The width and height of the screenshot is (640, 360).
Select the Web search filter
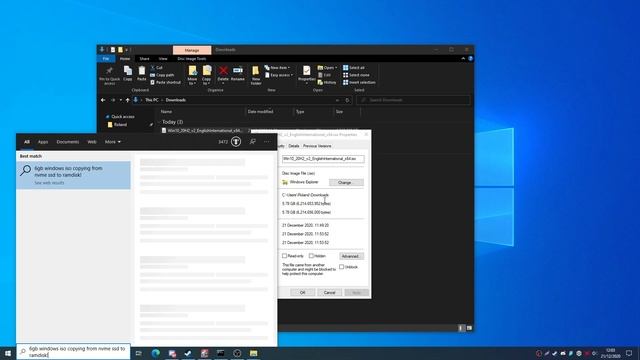click(92, 142)
